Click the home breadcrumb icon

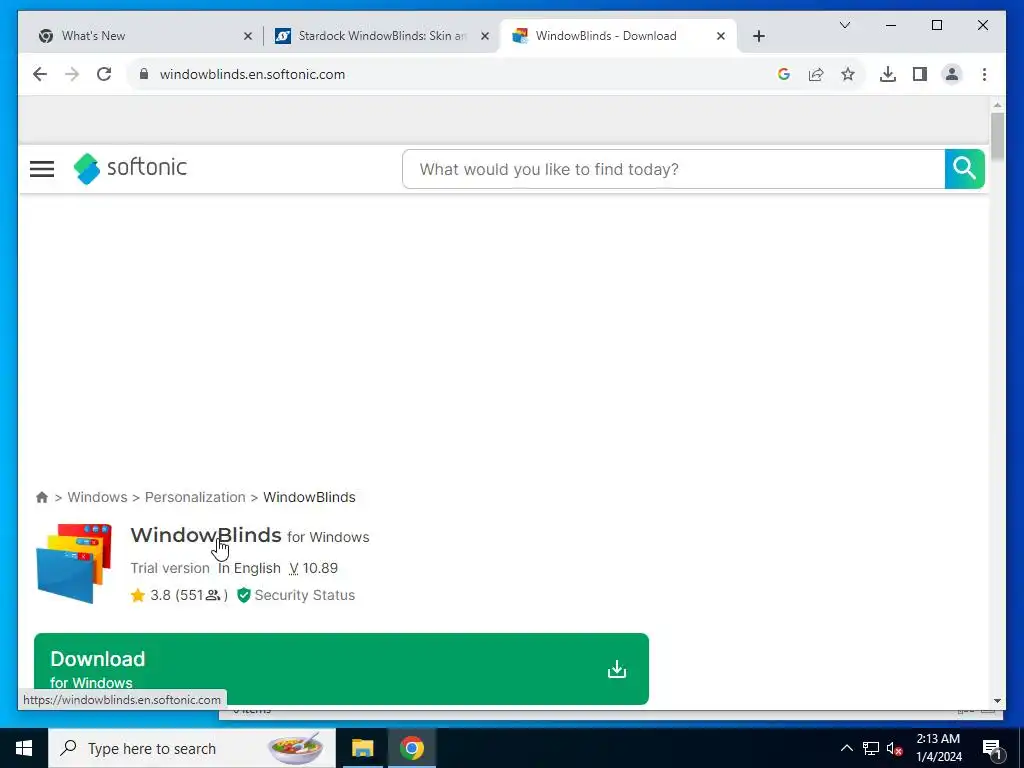pos(42,498)
